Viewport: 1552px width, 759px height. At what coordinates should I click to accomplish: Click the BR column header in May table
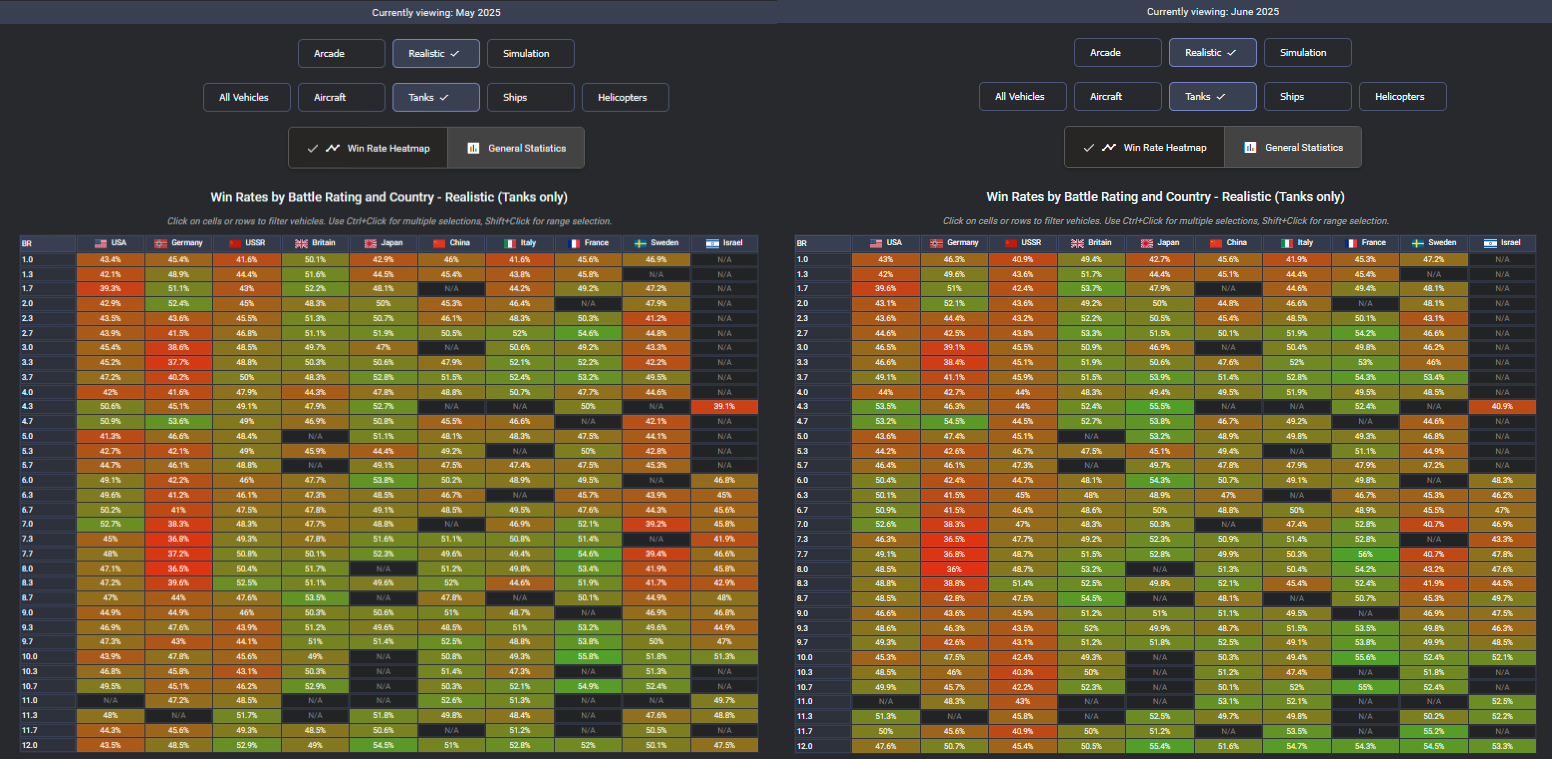(x=48, y=243)
